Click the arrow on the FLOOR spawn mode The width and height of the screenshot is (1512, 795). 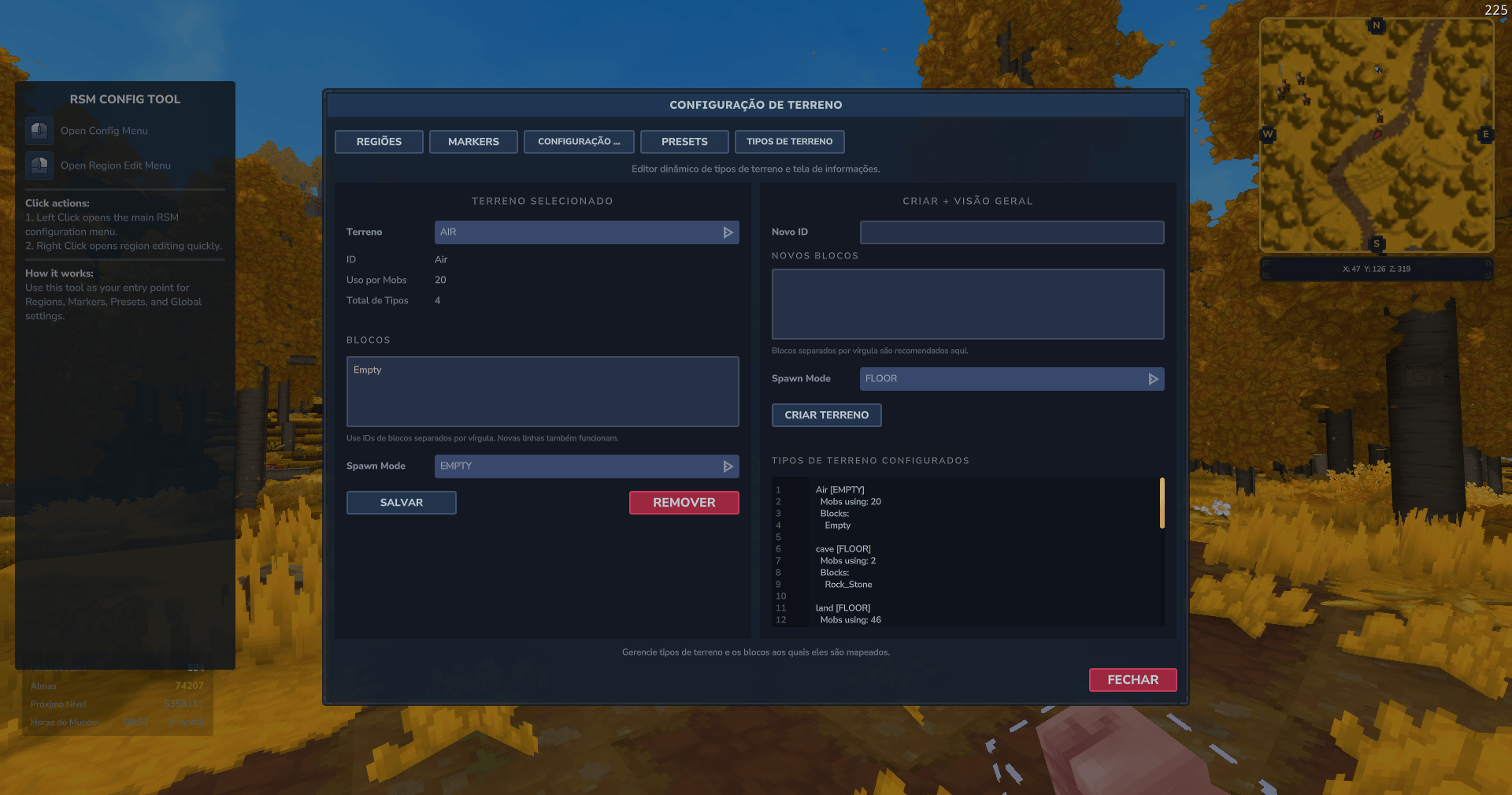click(1154, 379)
